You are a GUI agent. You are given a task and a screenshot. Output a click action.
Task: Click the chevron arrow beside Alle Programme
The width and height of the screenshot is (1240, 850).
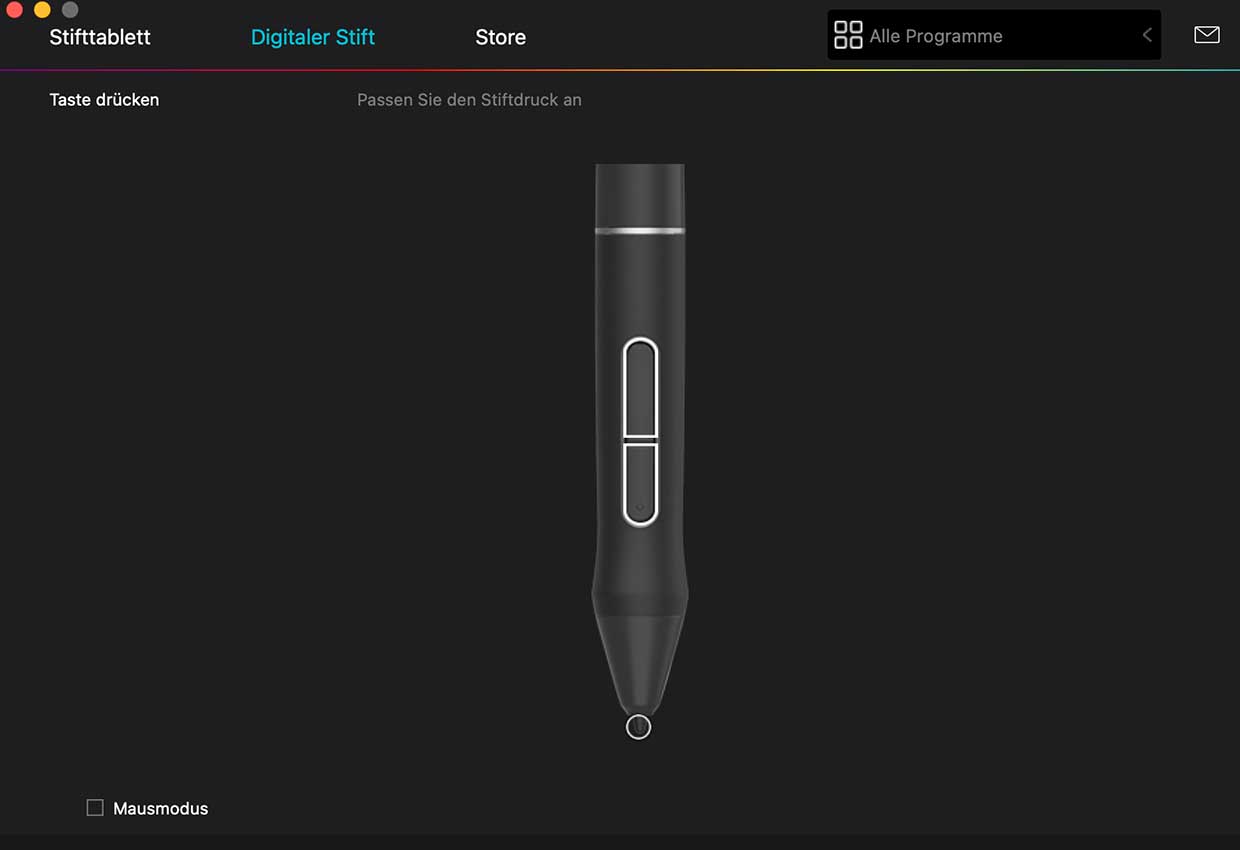(x=1147, y=35)
